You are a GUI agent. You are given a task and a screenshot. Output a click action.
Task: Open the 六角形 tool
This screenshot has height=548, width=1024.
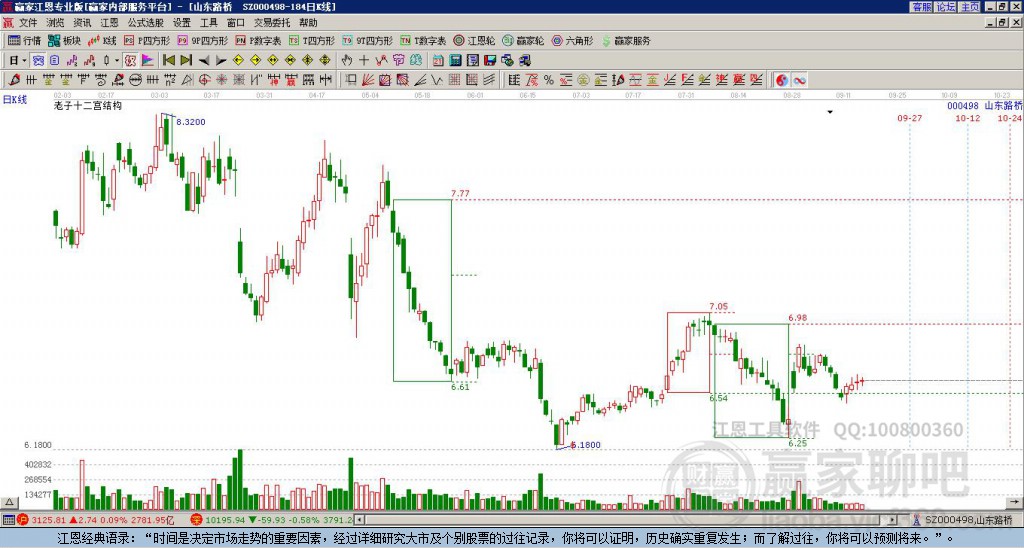pos(572,40)
